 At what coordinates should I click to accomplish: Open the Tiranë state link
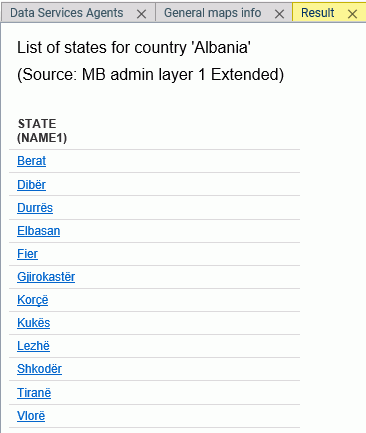(34, 393)
